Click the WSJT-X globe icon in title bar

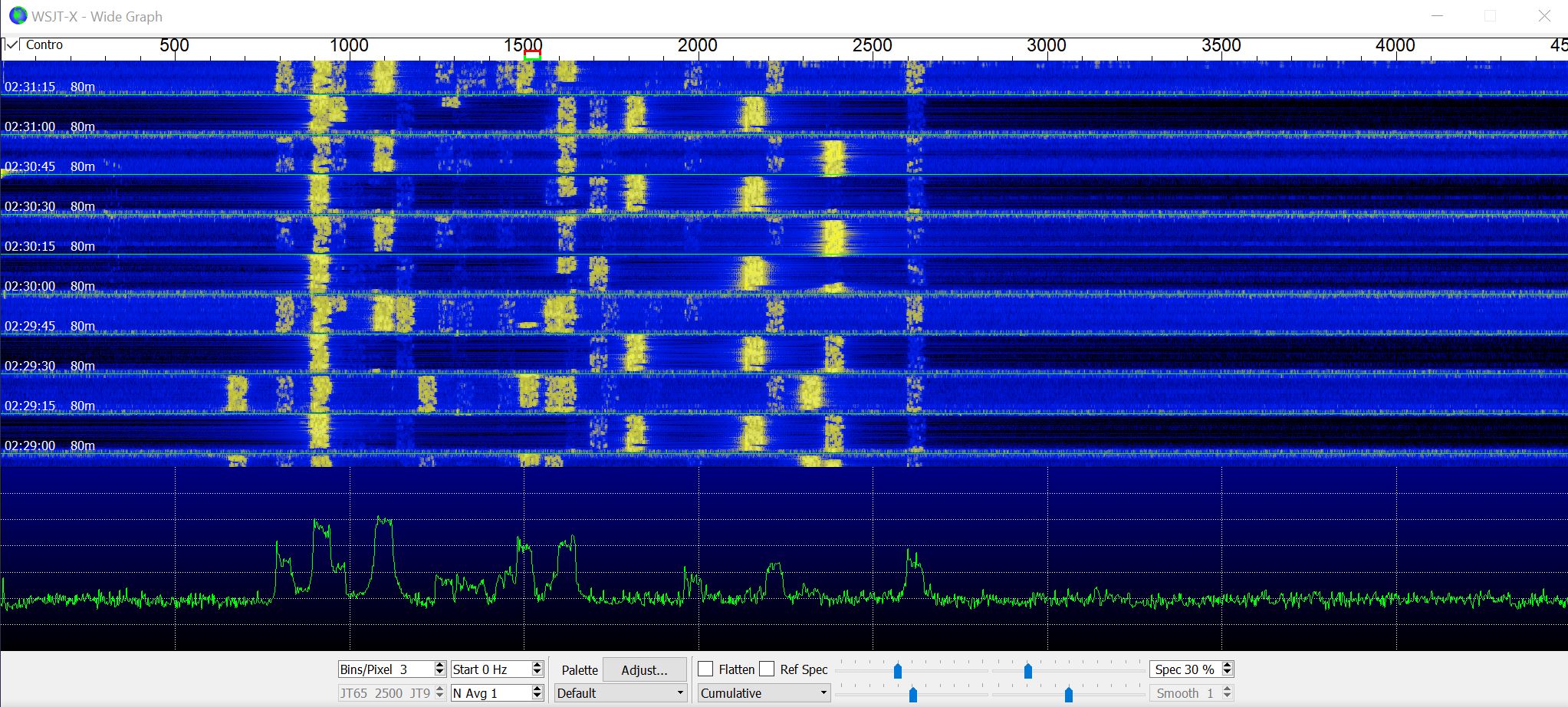point(18,16)
